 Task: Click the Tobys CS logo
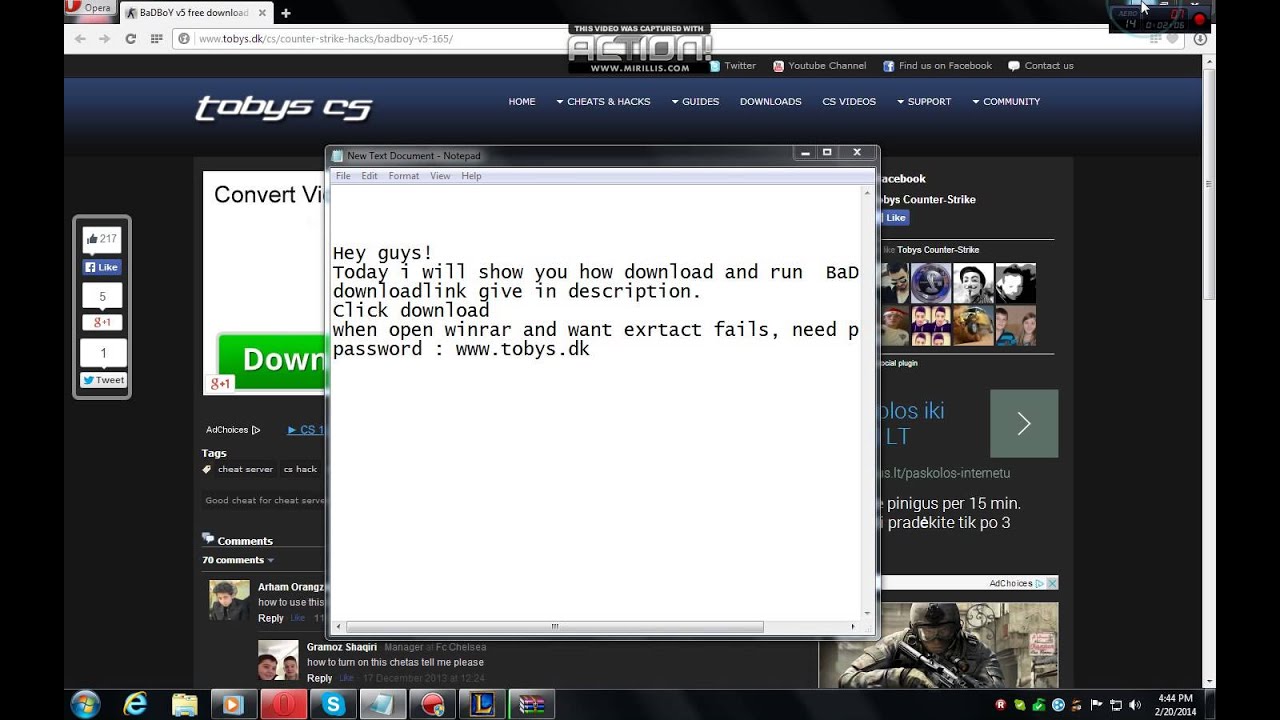(x=283, y=108)
